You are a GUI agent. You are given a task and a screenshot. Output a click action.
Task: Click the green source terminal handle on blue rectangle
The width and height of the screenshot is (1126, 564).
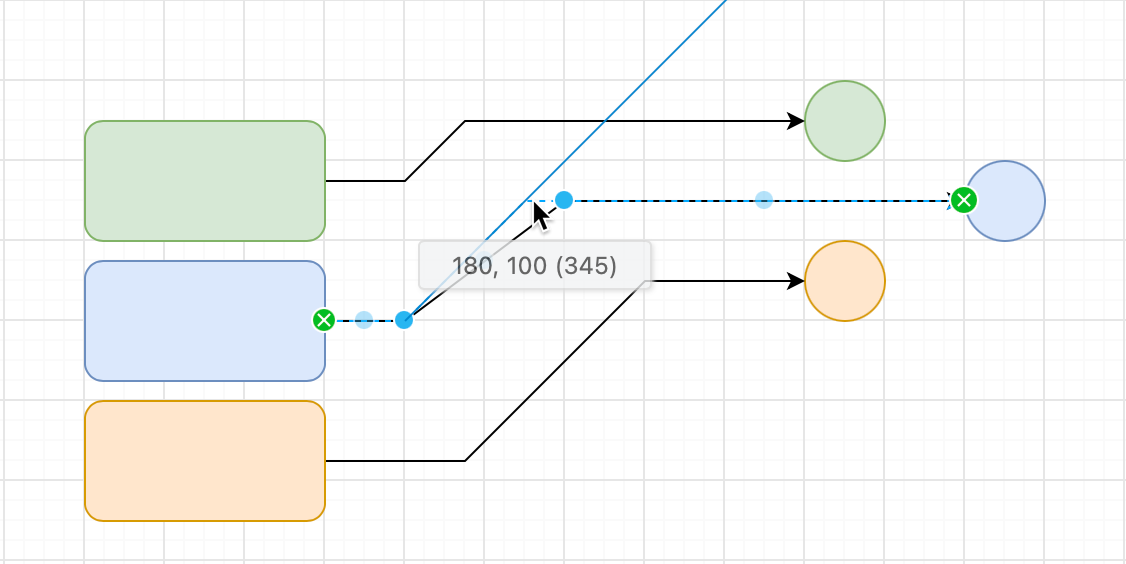pyautogui.click(x=324, y=320)
